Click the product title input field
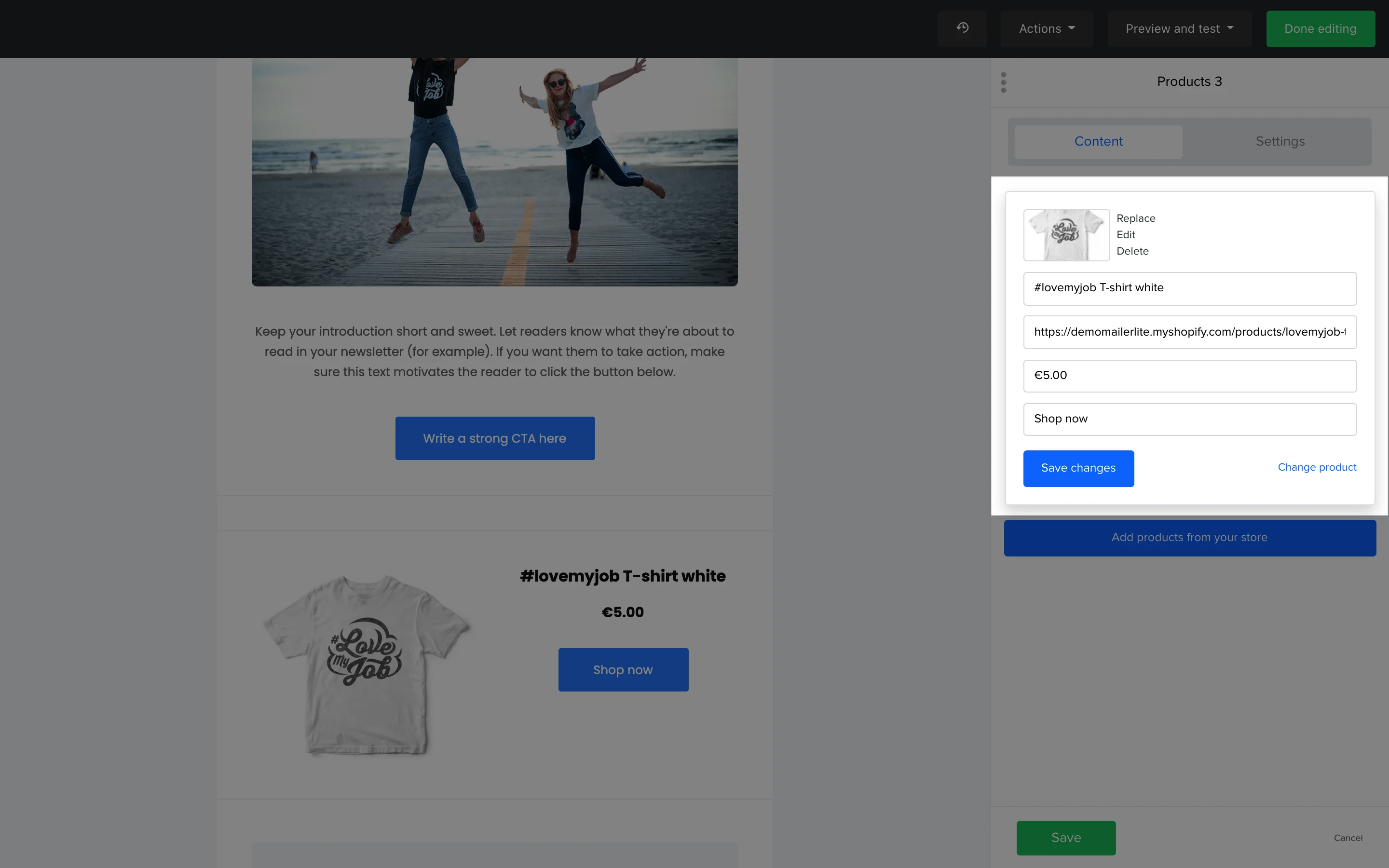1389x868 pixels. (1189, 288)
